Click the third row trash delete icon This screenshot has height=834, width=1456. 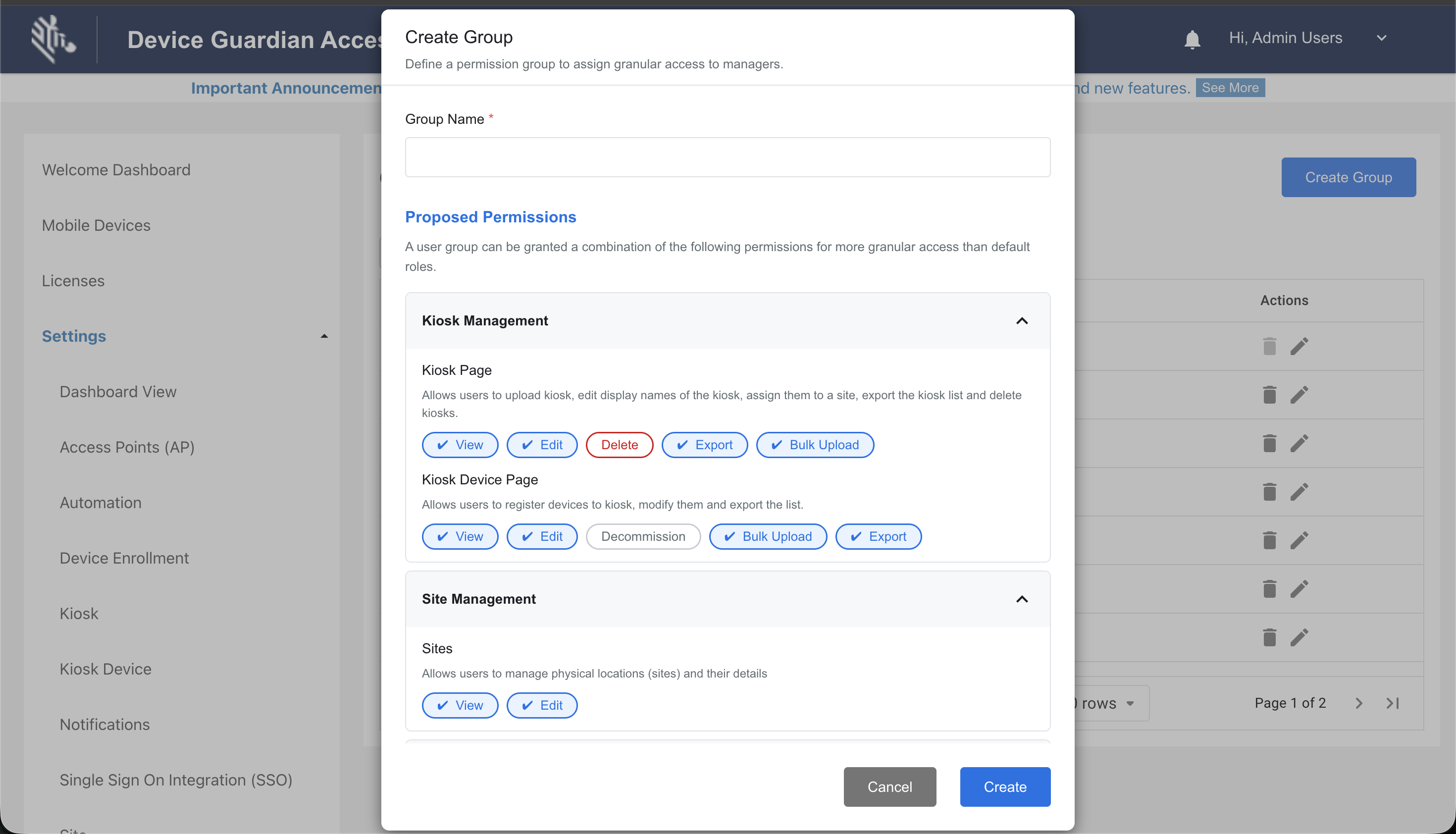point(1269,443)
